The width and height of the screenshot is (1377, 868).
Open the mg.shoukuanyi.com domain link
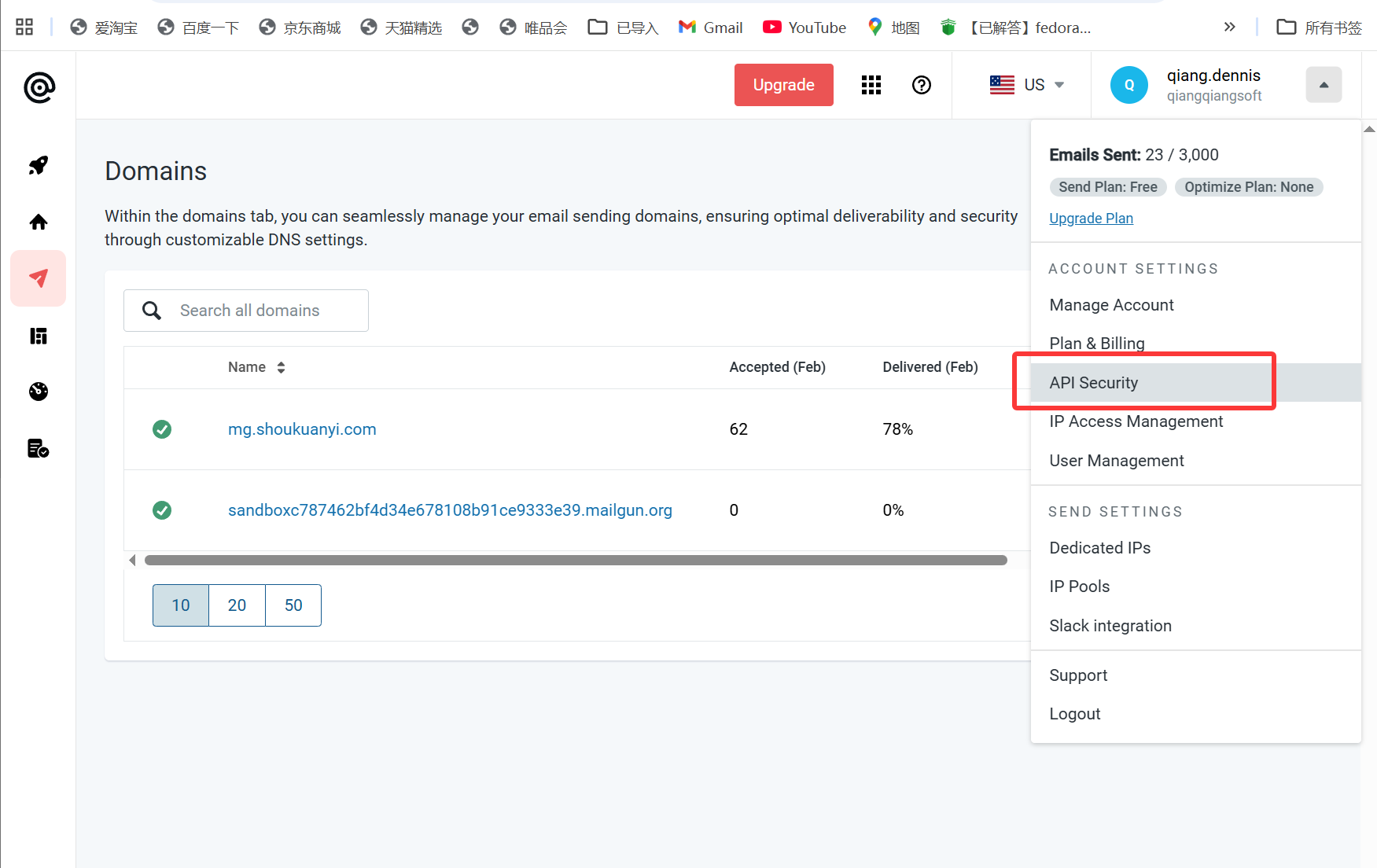tap(302, 429)
